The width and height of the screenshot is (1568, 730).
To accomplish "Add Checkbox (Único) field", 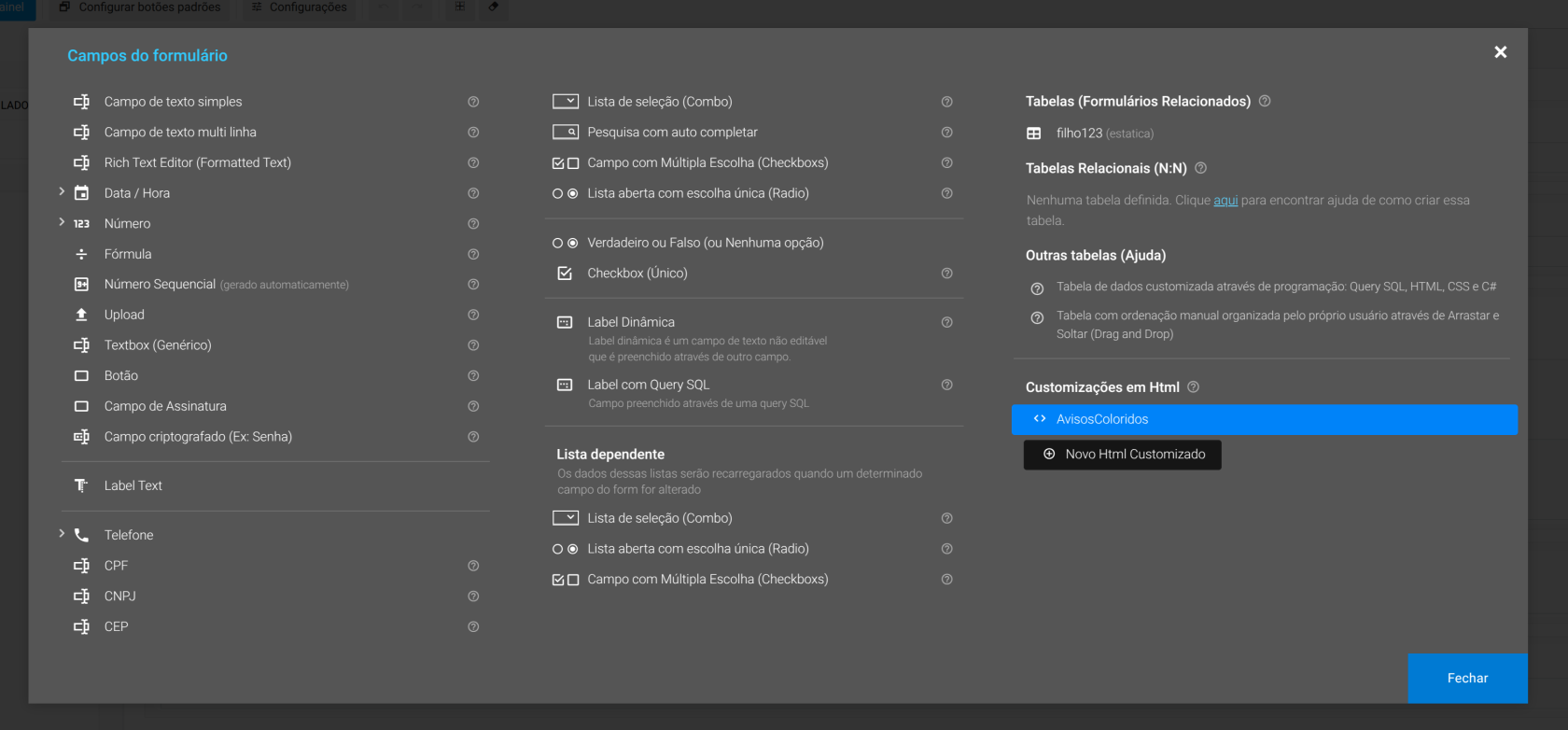I will pyautogui.click(x=637, y=274).
